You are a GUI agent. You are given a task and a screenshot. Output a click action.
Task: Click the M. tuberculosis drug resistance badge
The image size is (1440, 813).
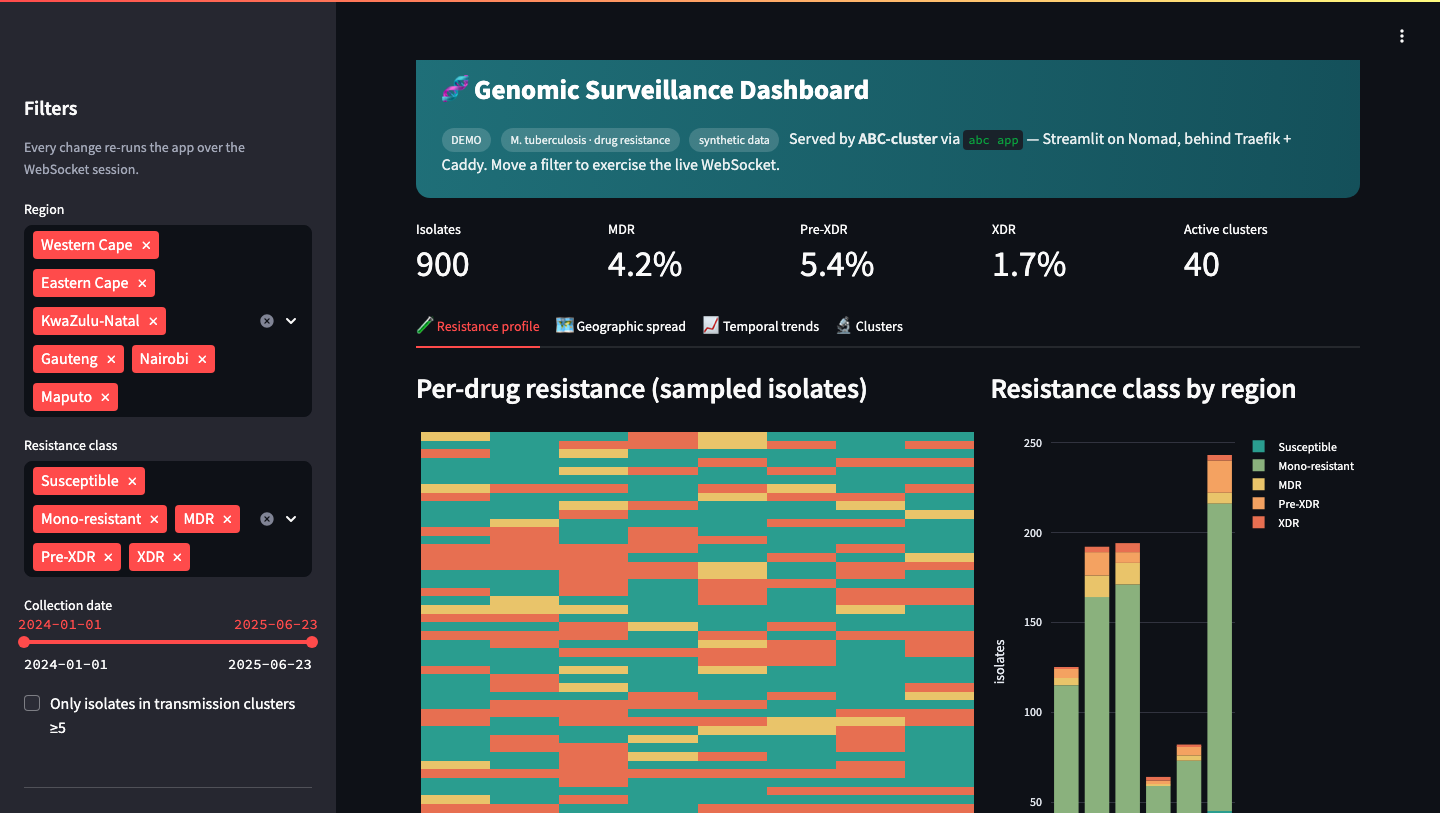click(590, 140)
